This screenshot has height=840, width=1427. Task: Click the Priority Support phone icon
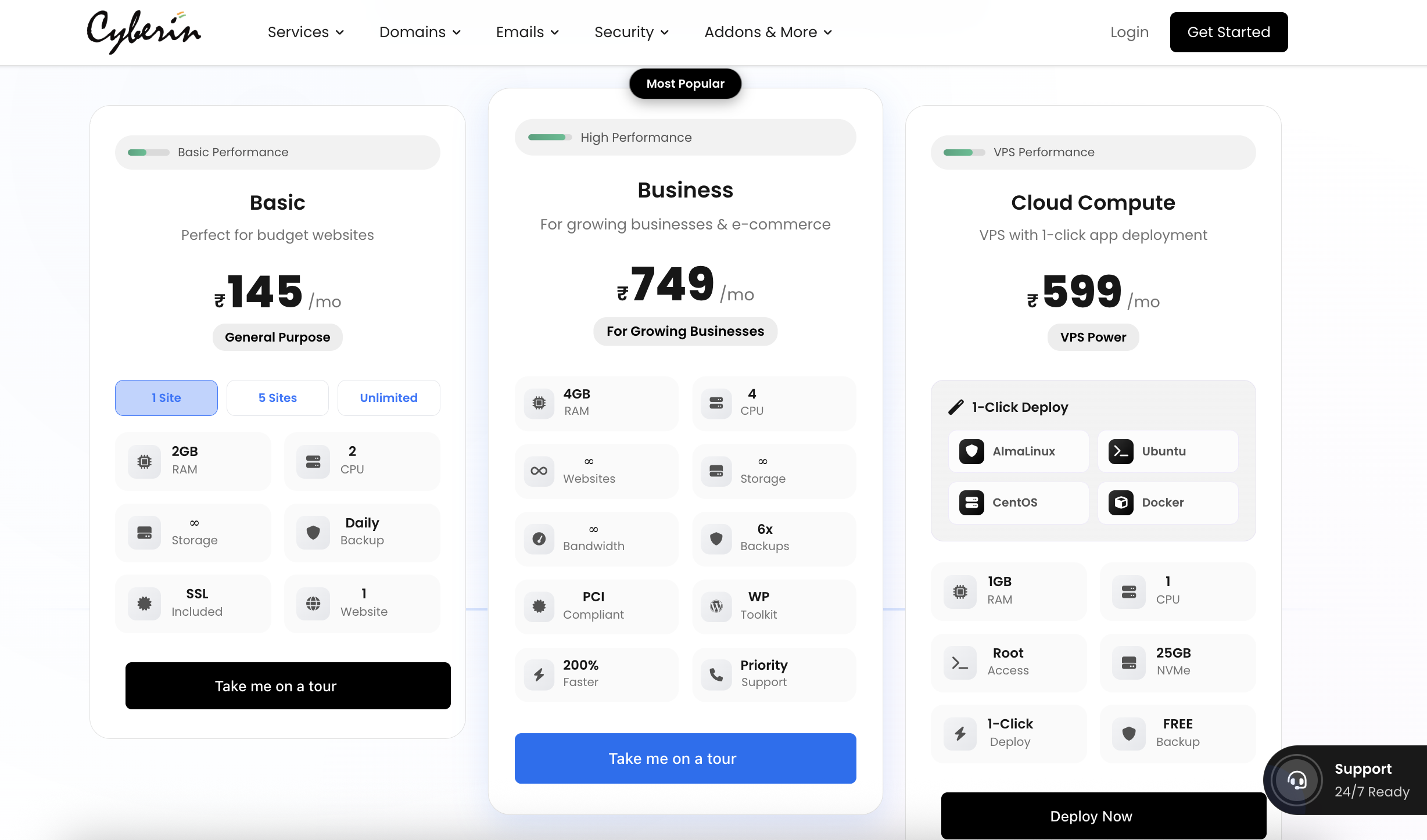pos(716,674)
